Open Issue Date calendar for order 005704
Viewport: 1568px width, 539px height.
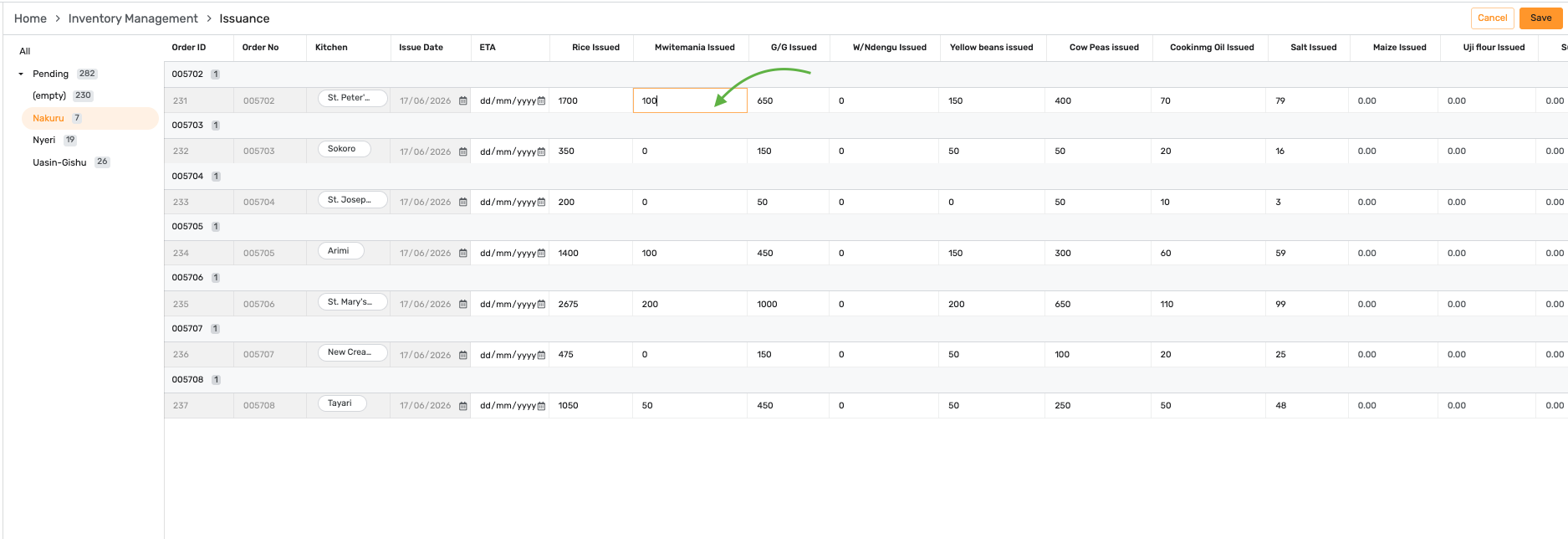(462, 203)
